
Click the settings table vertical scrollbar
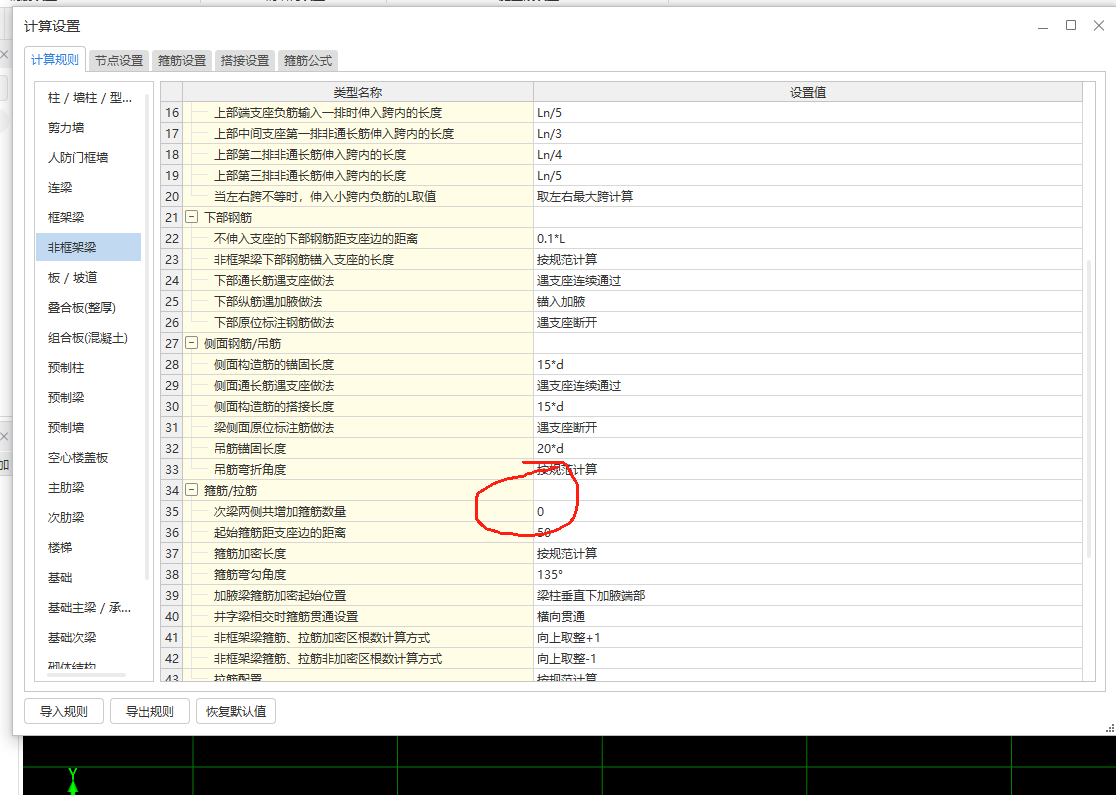(1088, 409)
